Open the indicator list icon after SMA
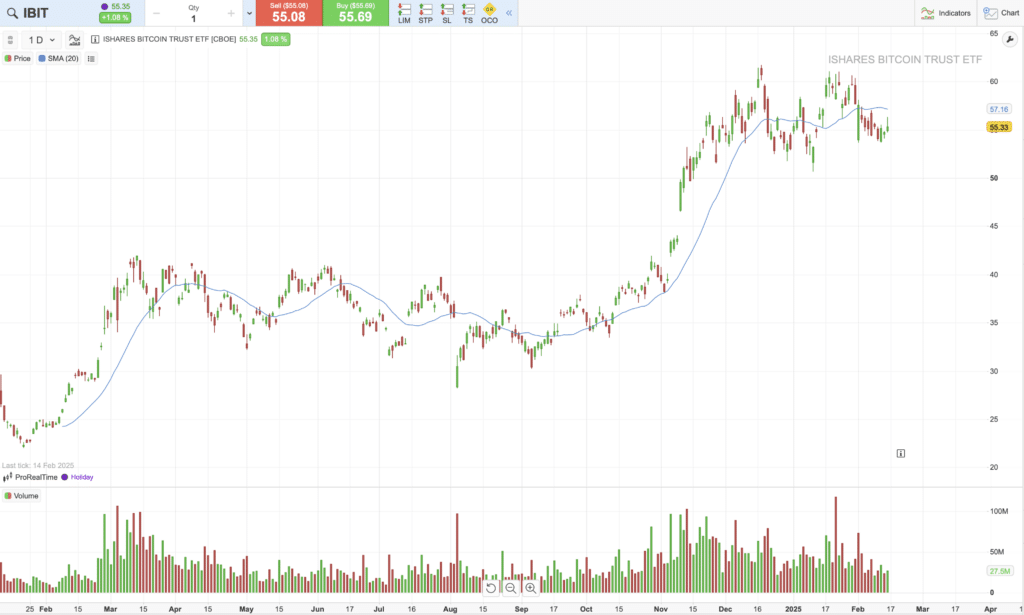Screen dimensions: 1024x615 coord(91,59)
